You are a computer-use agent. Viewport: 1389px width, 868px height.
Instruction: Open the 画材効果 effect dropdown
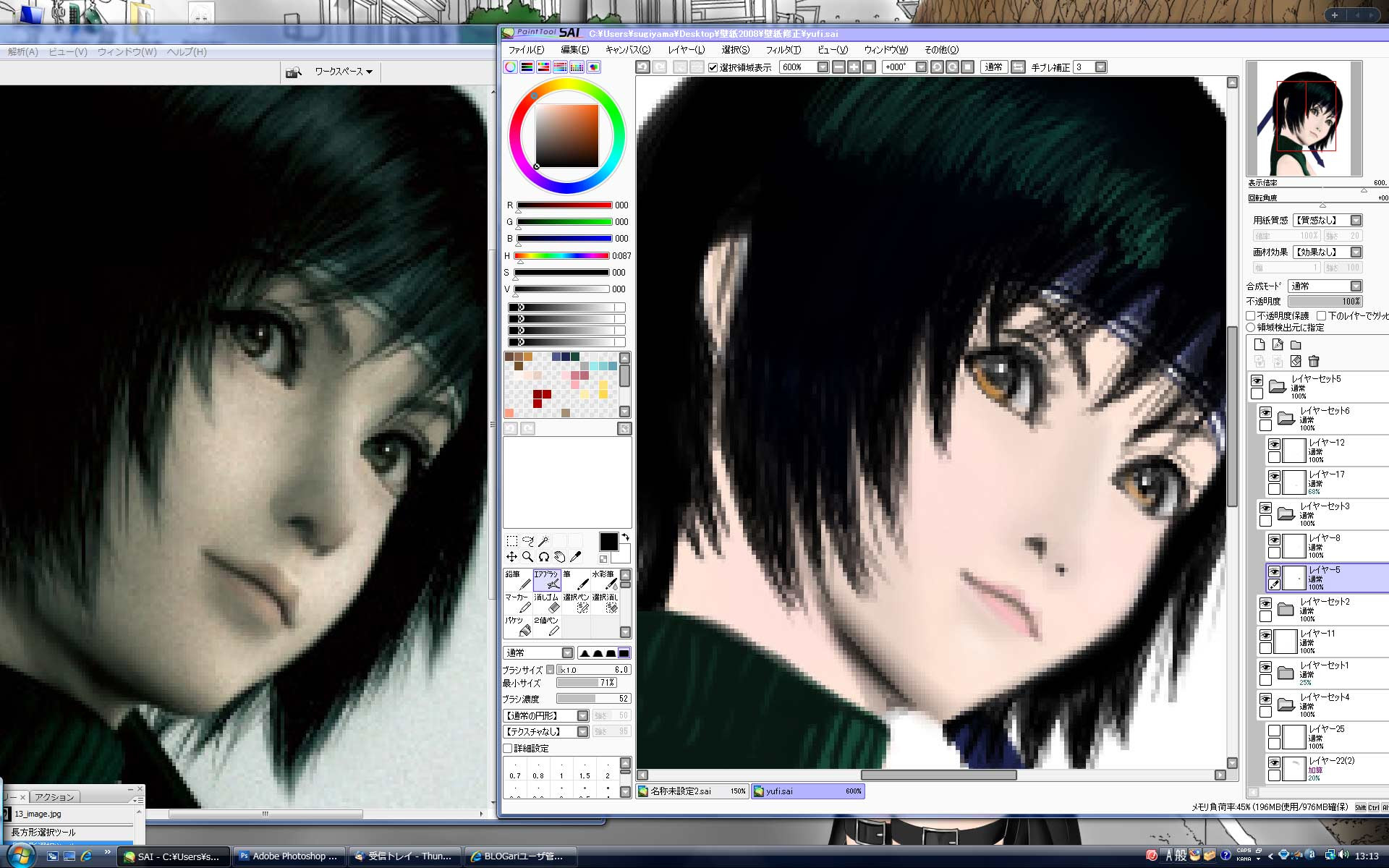(x=1356, y=252)
